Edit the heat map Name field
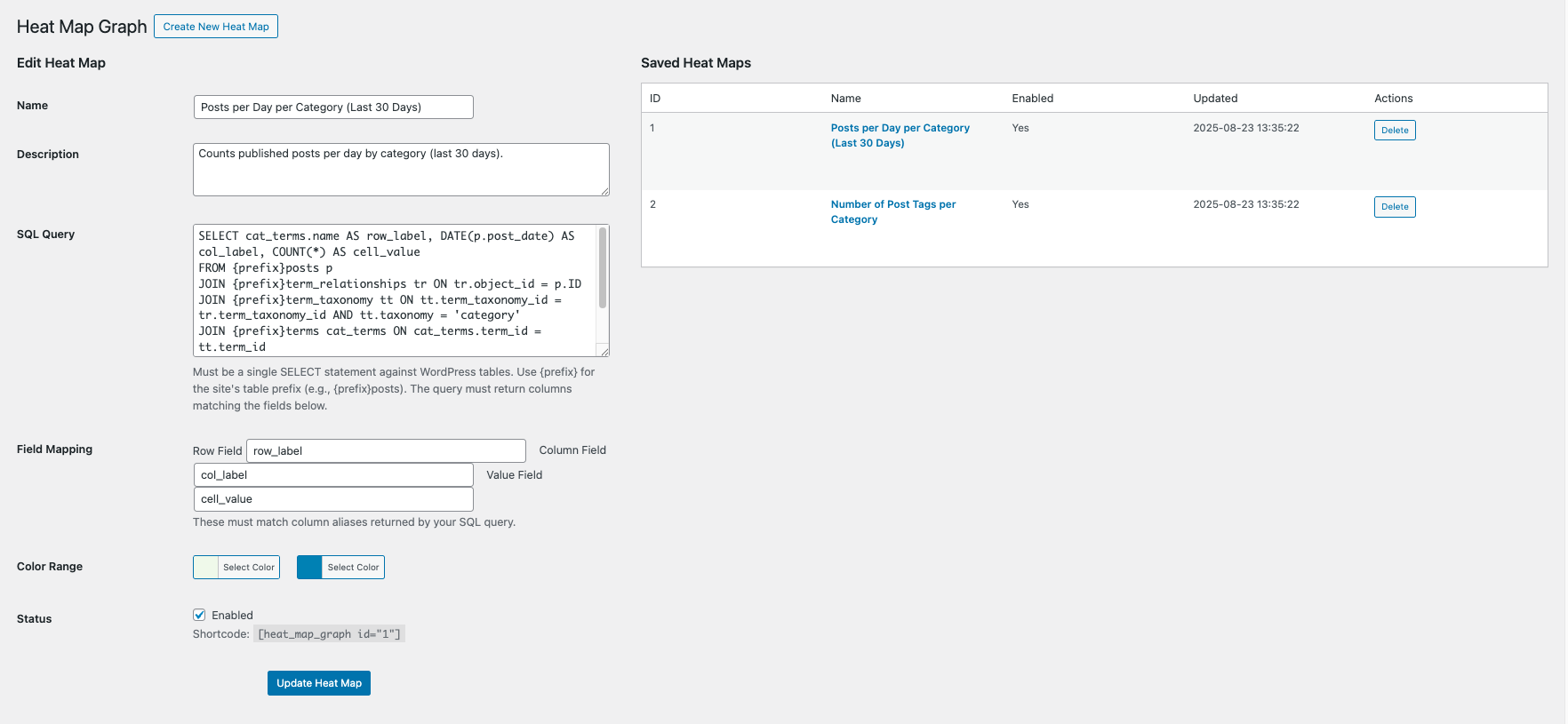This screenshot has width=1568, height=724. [333, 107]
